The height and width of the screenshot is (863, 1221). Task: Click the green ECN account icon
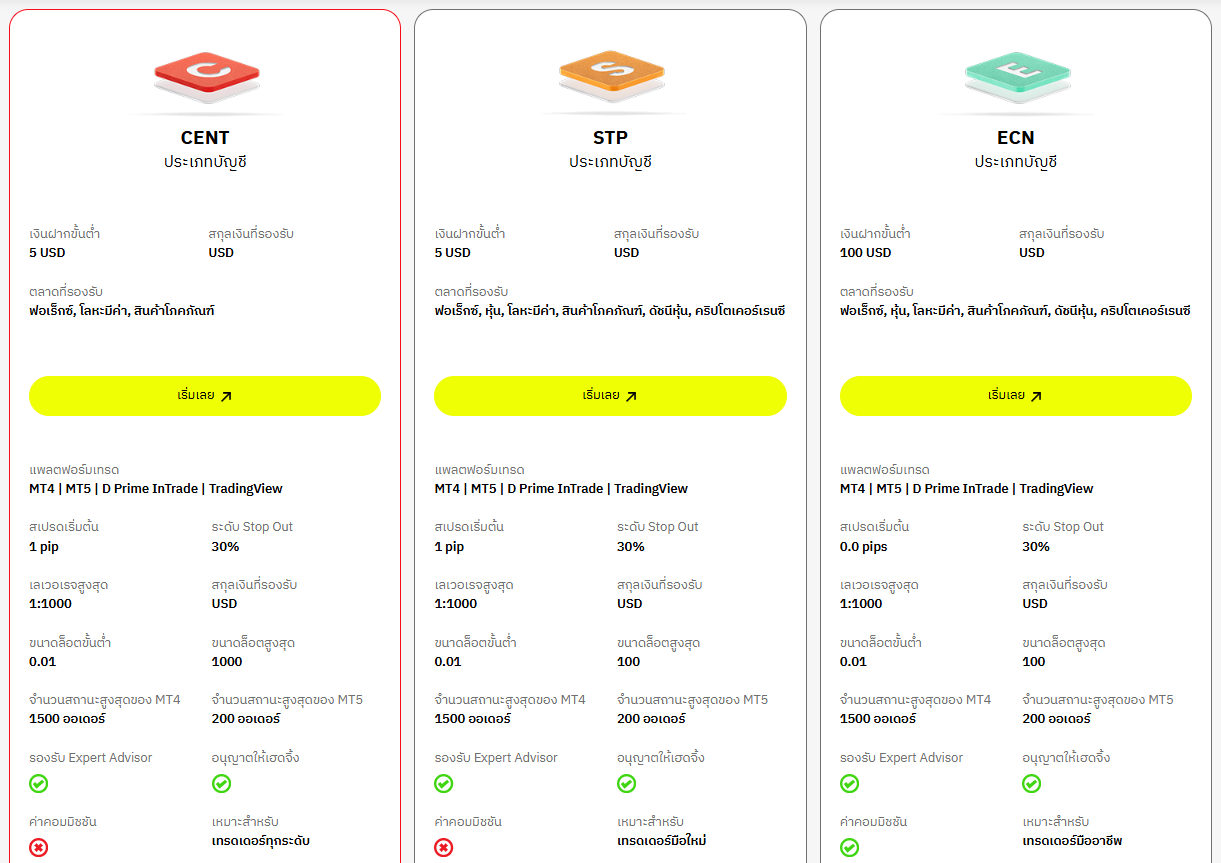point(1015,76)
